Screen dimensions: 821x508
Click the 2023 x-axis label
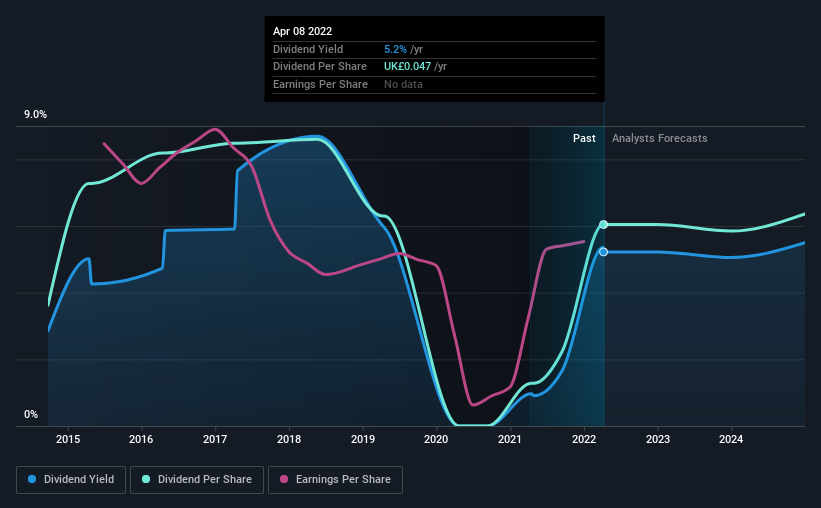(658, 439)
